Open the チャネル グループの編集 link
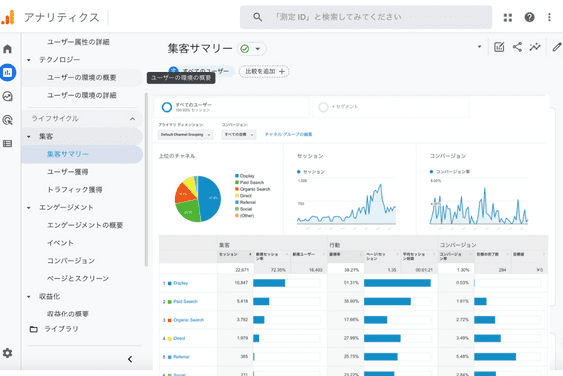This screenshot has height=376, width=563. coord(288,134)
